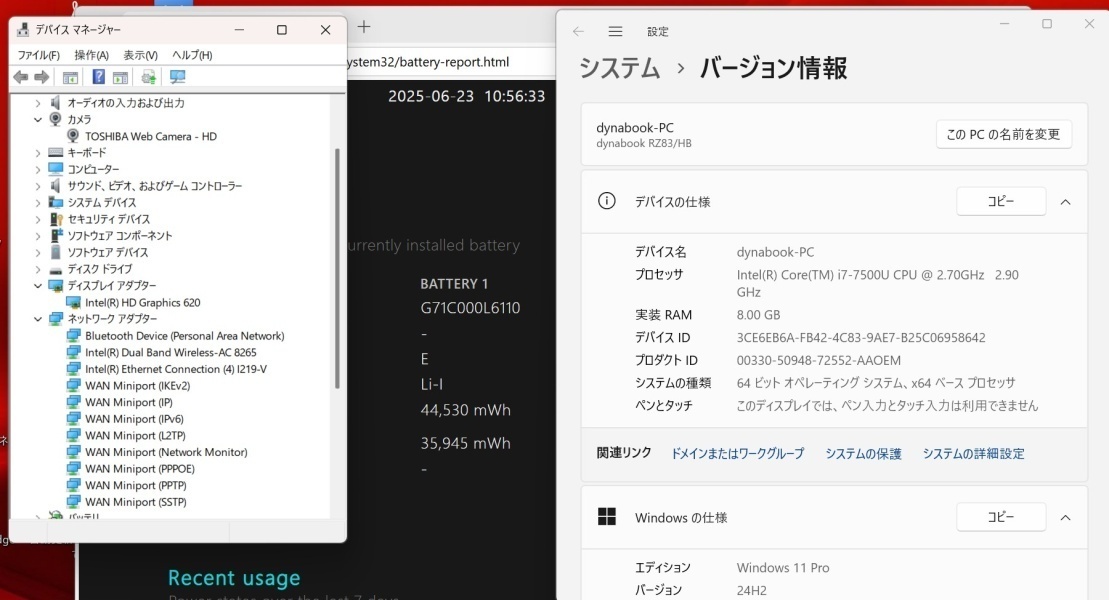Click the camera category webcam icon
Image resolution: width=1109 pixels, height=600 pixels.
55,119
